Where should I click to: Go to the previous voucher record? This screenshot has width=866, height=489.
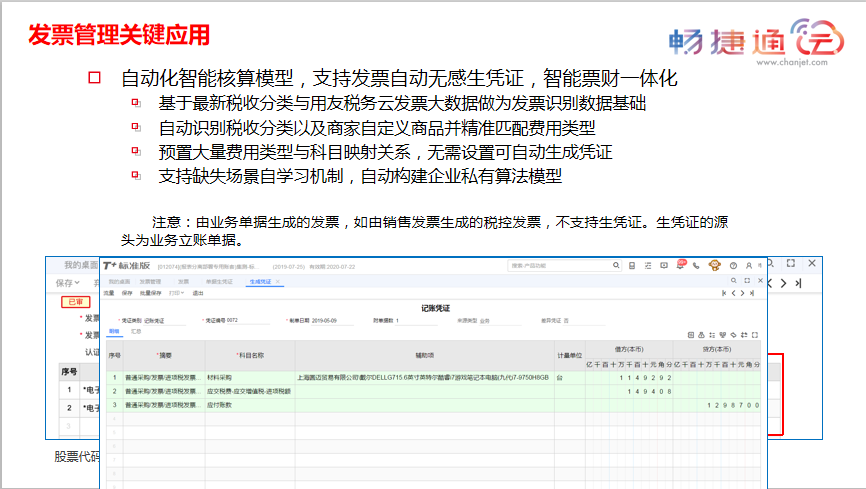733,293
